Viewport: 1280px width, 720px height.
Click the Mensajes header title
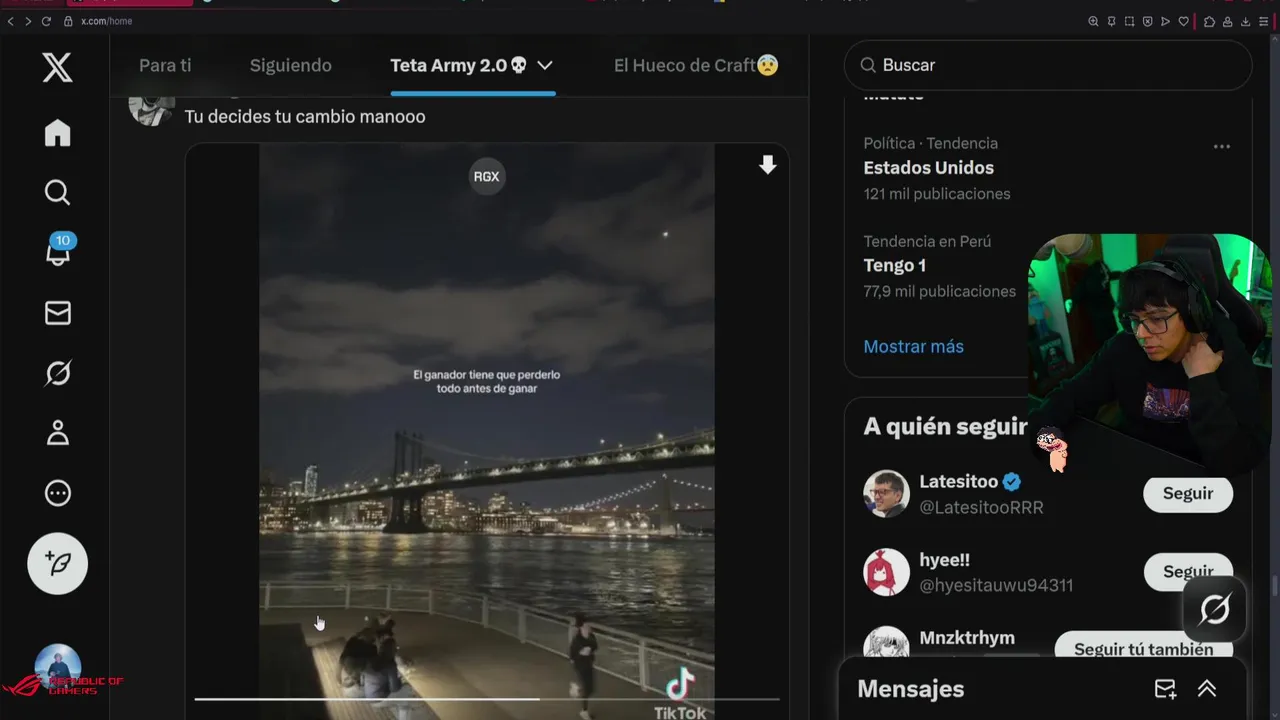point(910,689)
